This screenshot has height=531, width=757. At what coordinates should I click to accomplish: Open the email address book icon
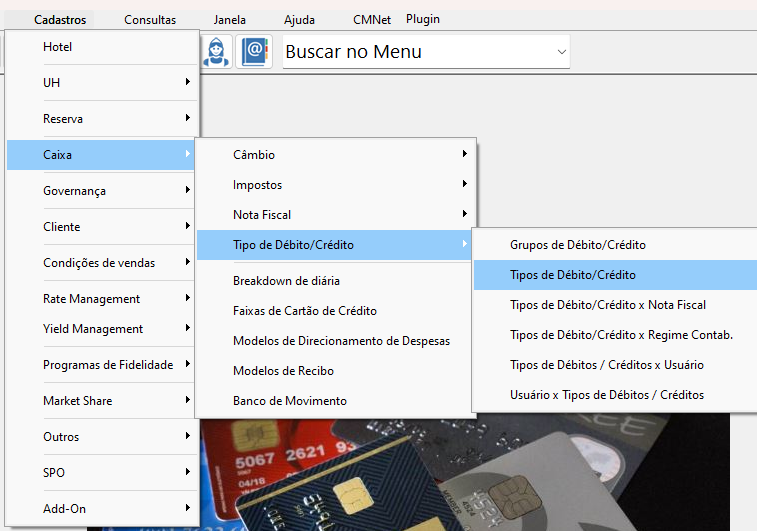click(x=254, y=51)
